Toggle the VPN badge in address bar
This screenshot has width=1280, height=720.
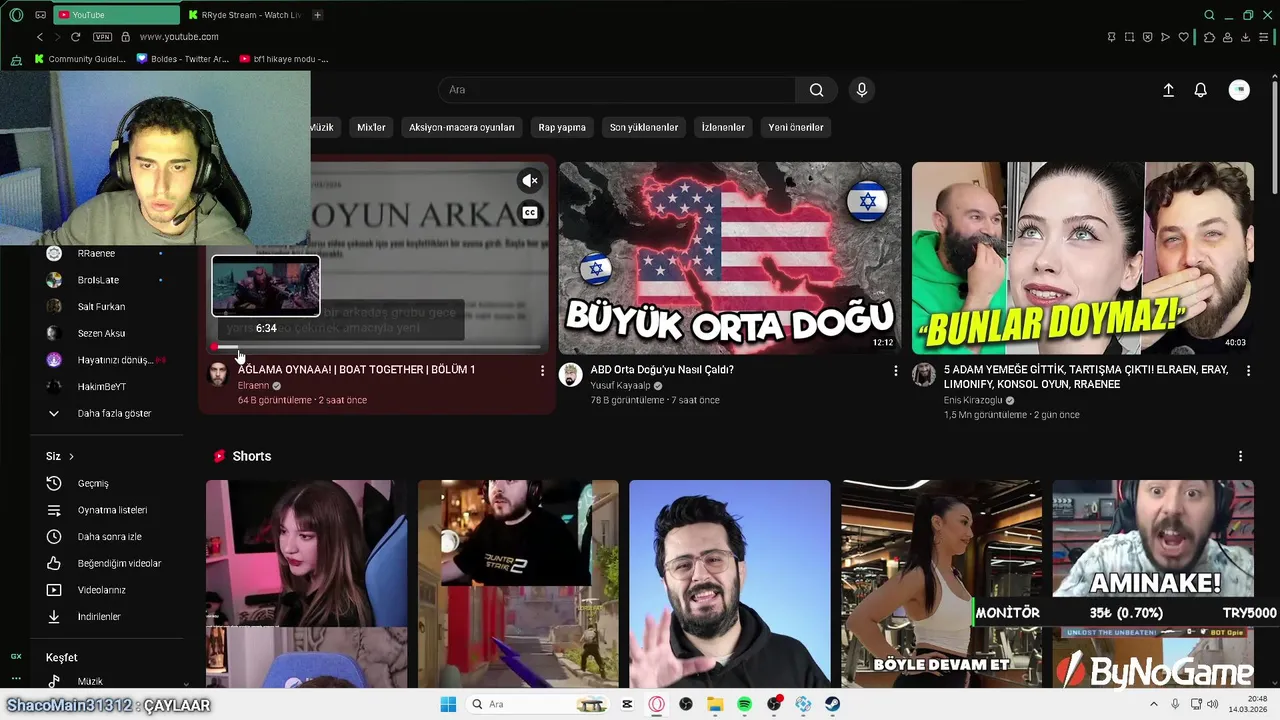point(102,37)
